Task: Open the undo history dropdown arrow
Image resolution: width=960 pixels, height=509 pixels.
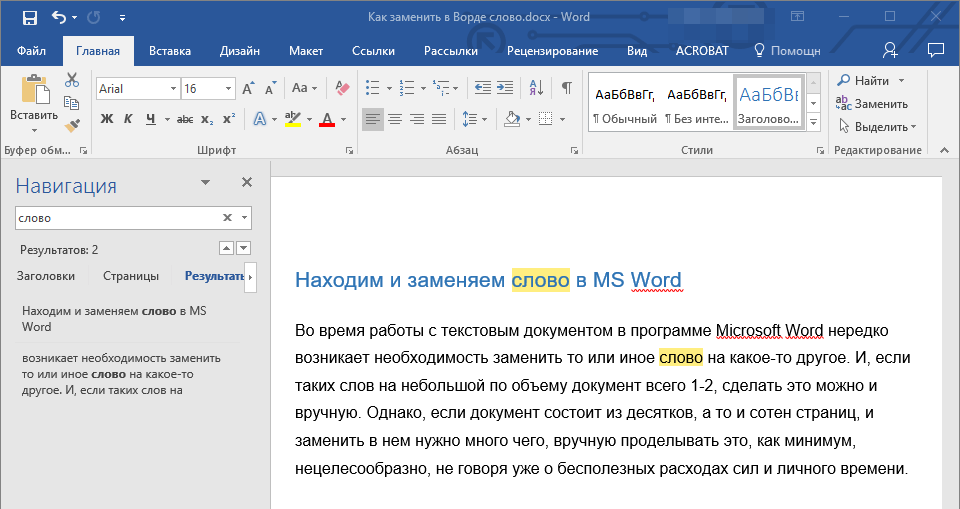Action: (x=75, y=18)
